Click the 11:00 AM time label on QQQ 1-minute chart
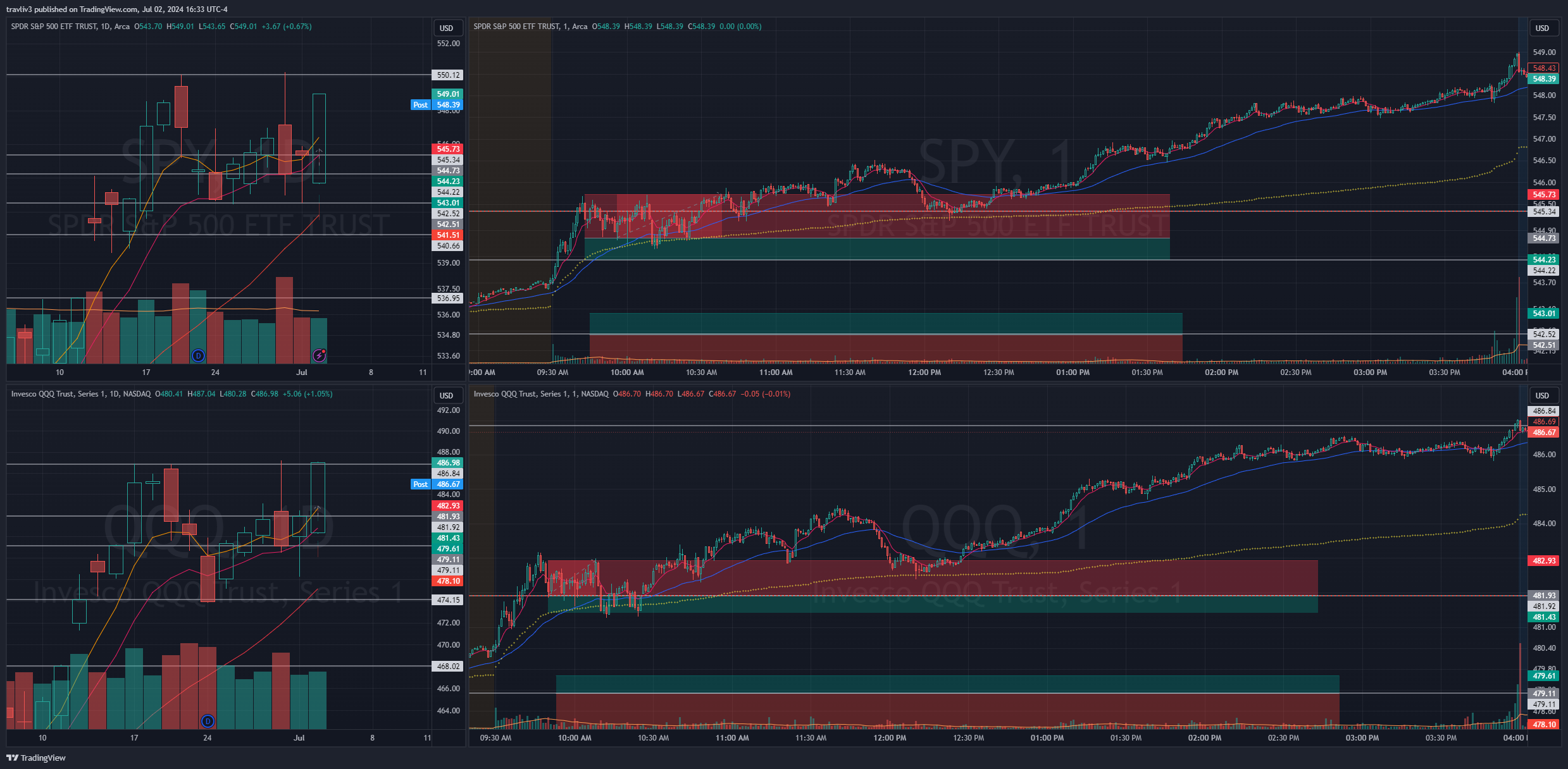This screenshot has width=1568, height=769. point(732,738)
